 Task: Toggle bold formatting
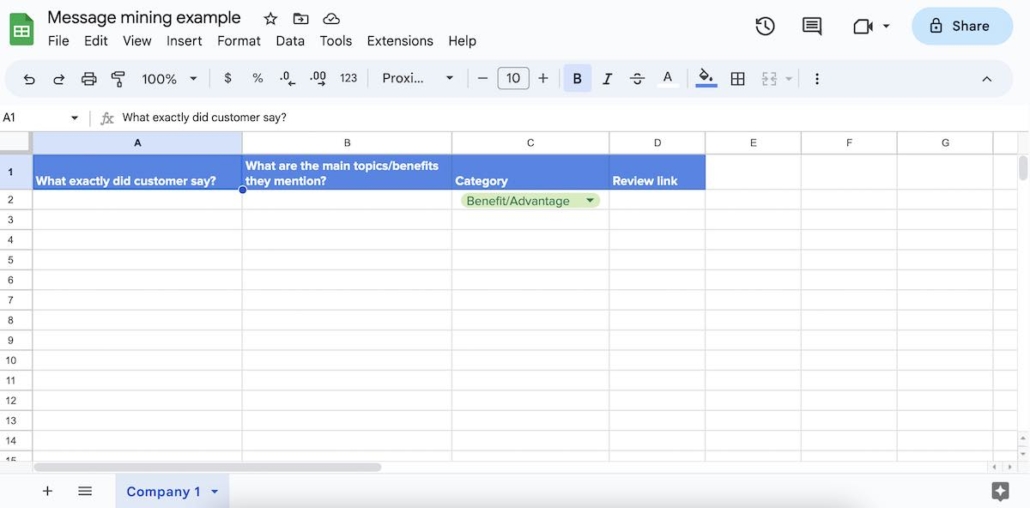point(577,79)
